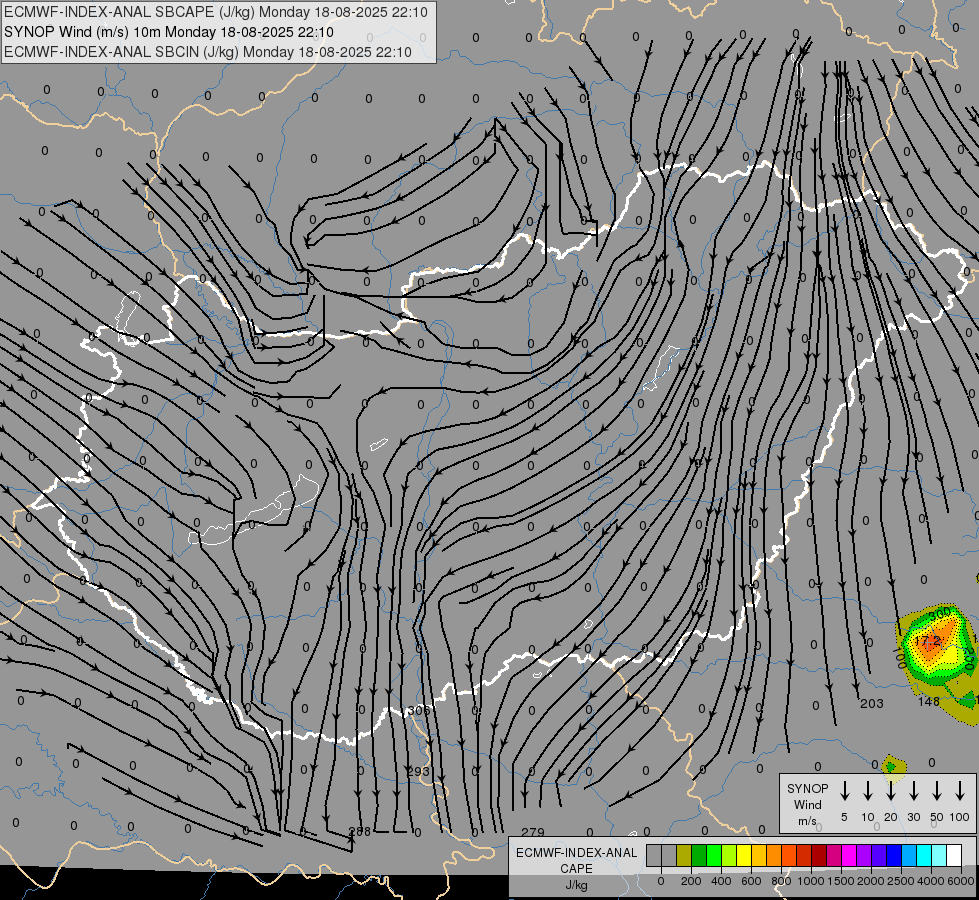Click the 2500 tick label on CAPE scale
The width and height of the screenshot is (979, 900).
point(902,881)
